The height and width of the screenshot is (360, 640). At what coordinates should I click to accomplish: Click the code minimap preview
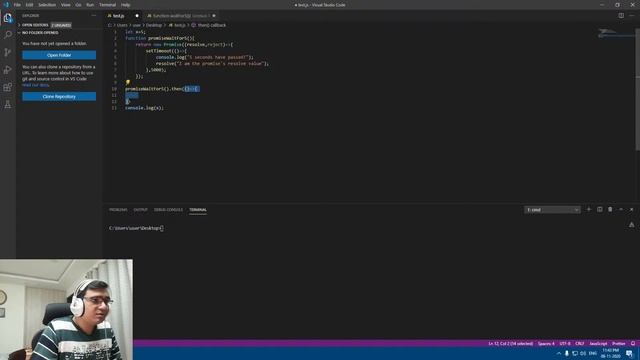pos(616,33)
